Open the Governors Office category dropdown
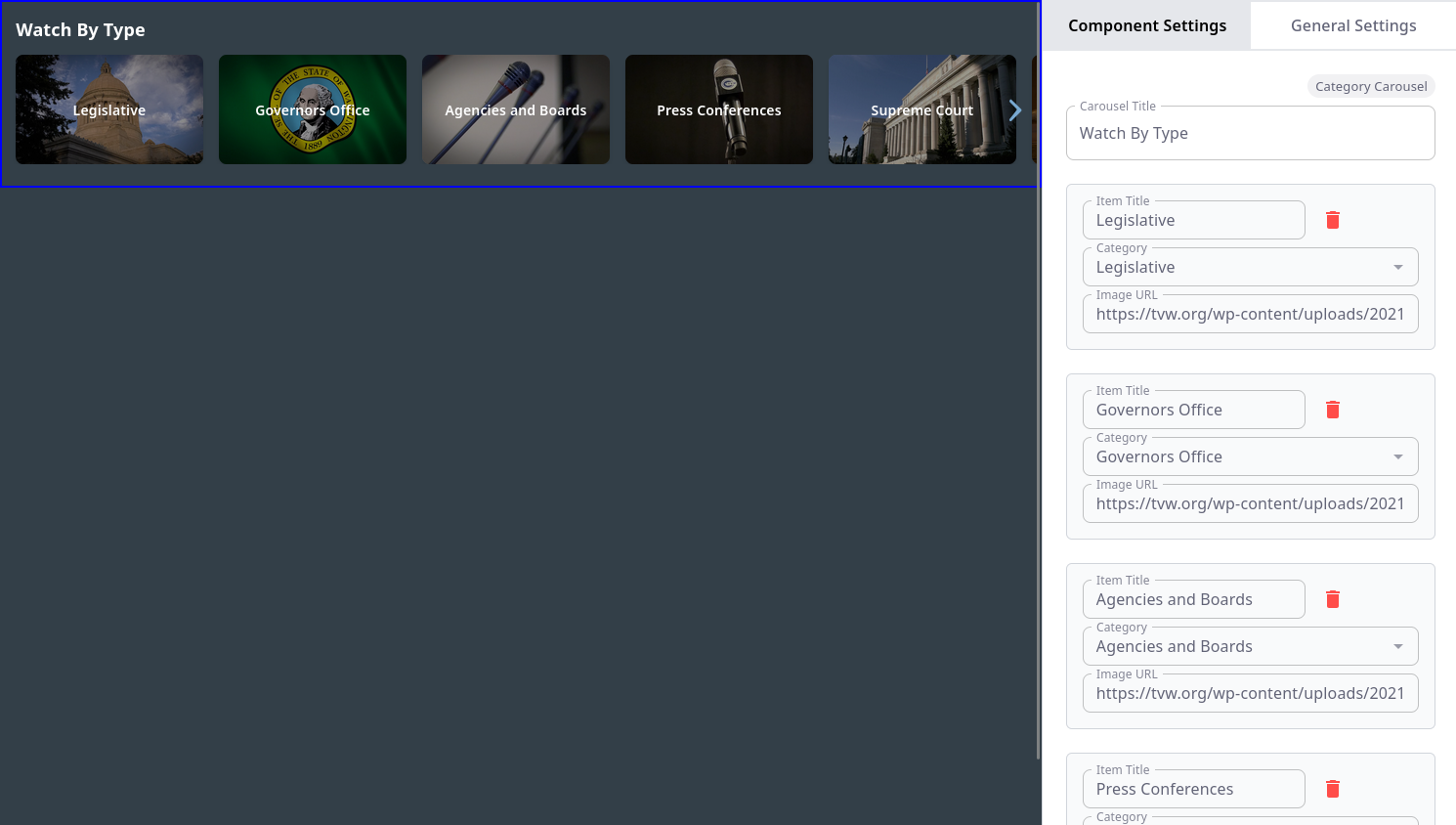This screenshot has height=825, width=1456. pos(1250,456)
